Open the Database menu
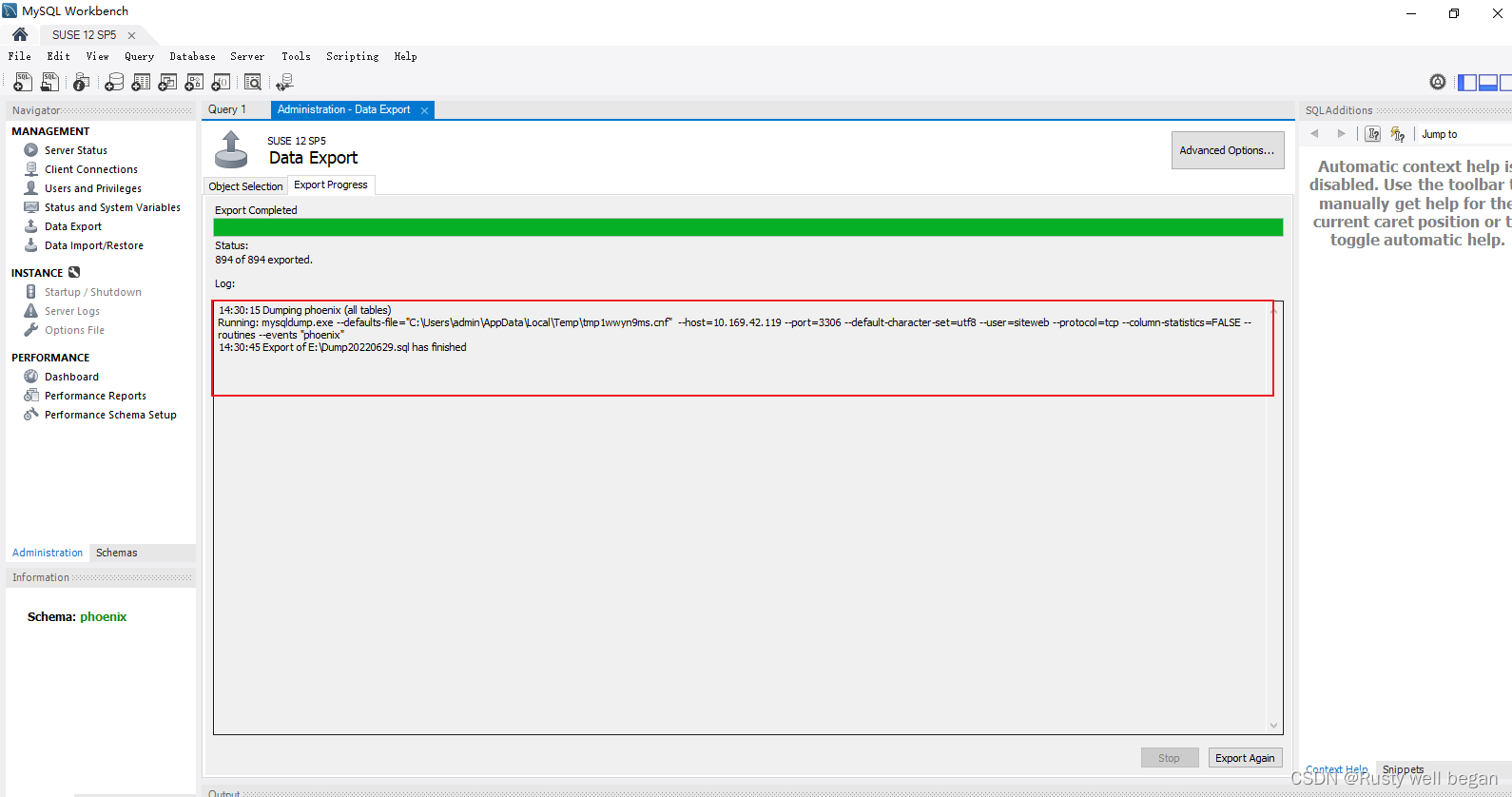The height and width of the screenshot is (797, 1512). click(x=193, y=56)
